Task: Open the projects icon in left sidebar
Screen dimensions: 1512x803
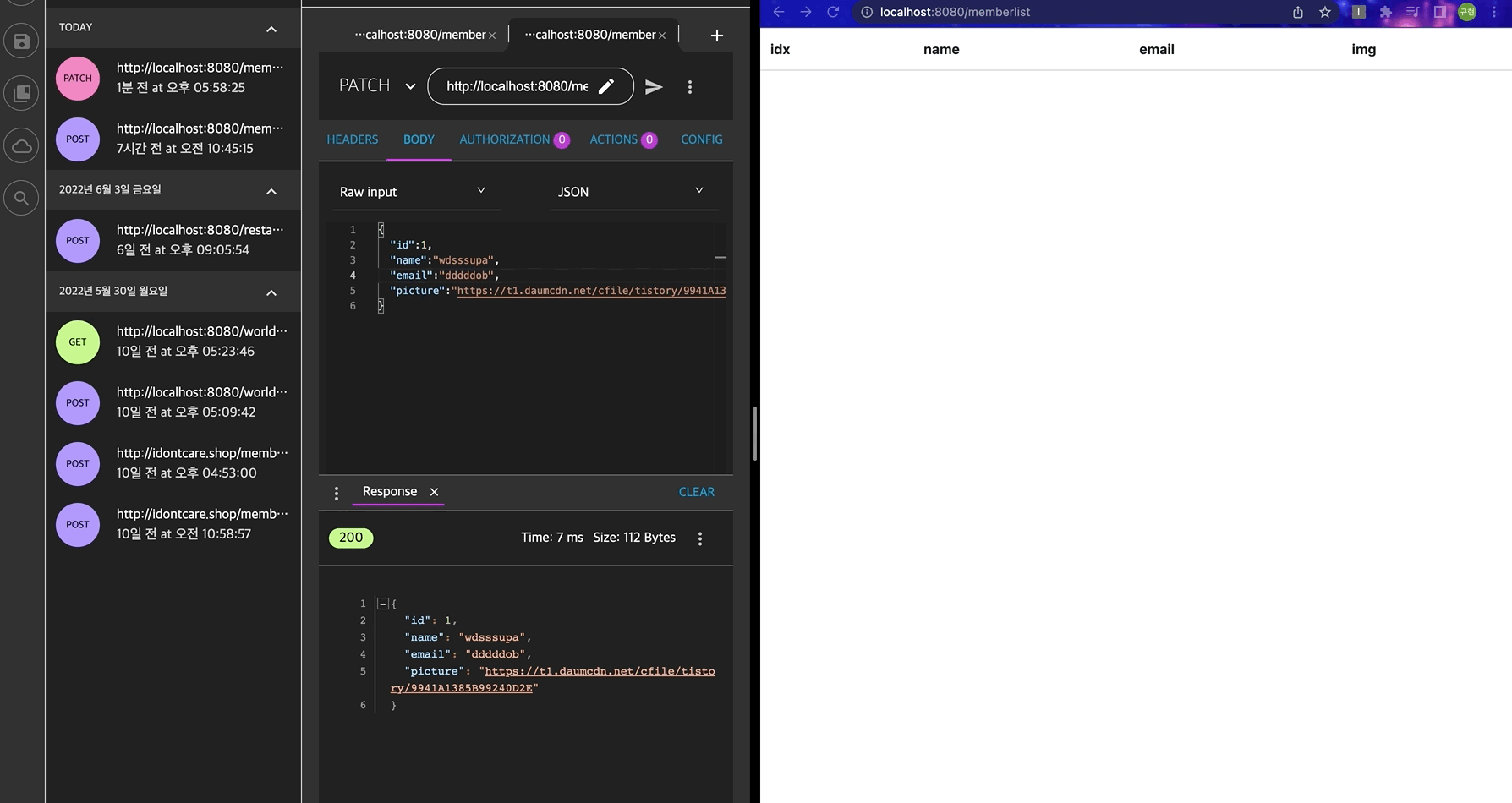Action: (21, 93)
